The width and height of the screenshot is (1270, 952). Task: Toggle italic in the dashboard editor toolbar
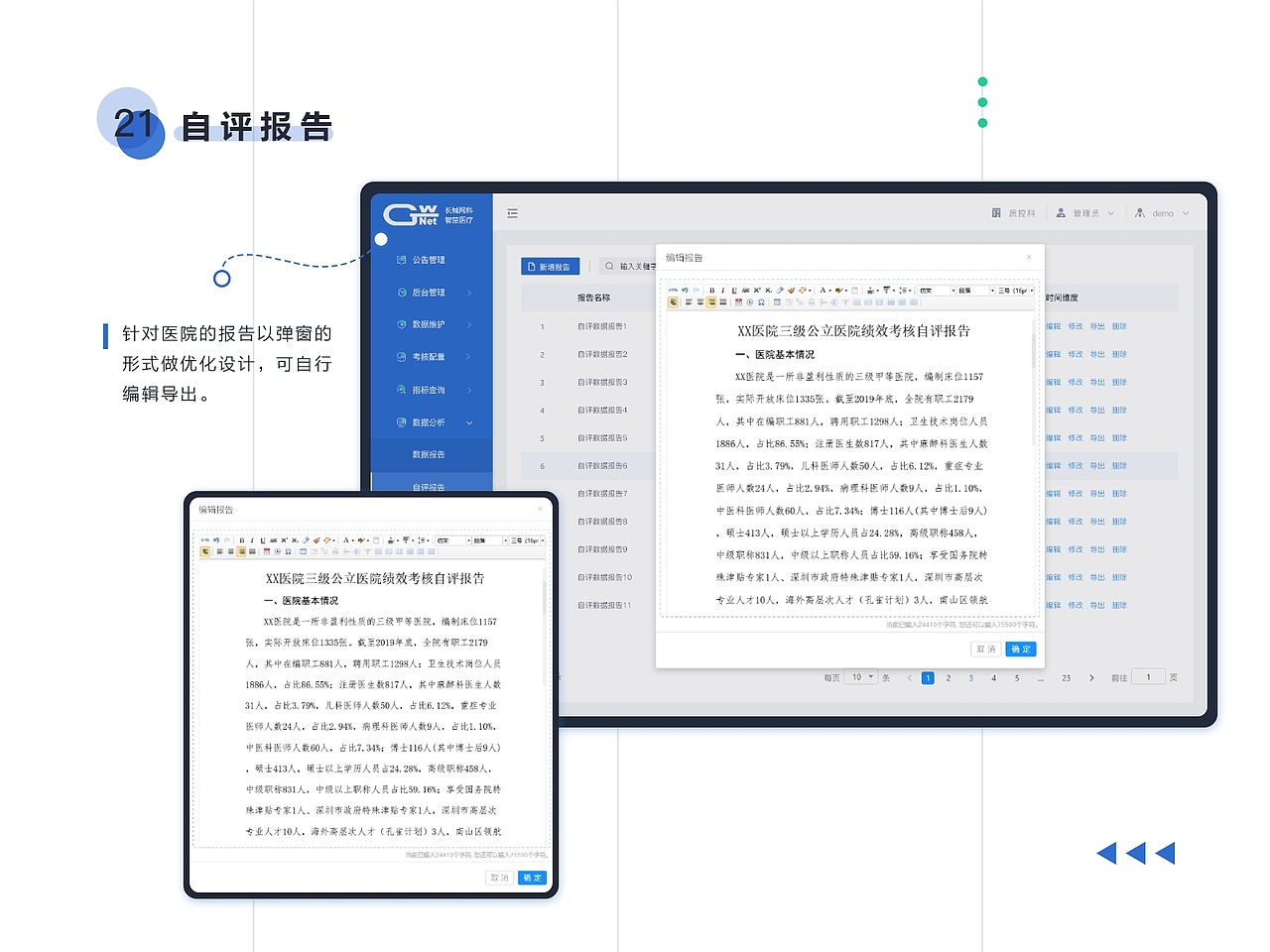point(723,291)
